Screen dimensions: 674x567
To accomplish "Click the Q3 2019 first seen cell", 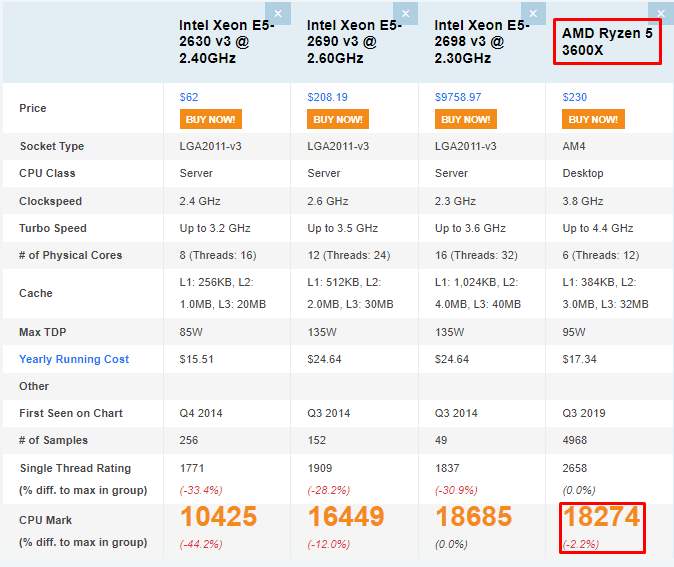I will (584, 413).
